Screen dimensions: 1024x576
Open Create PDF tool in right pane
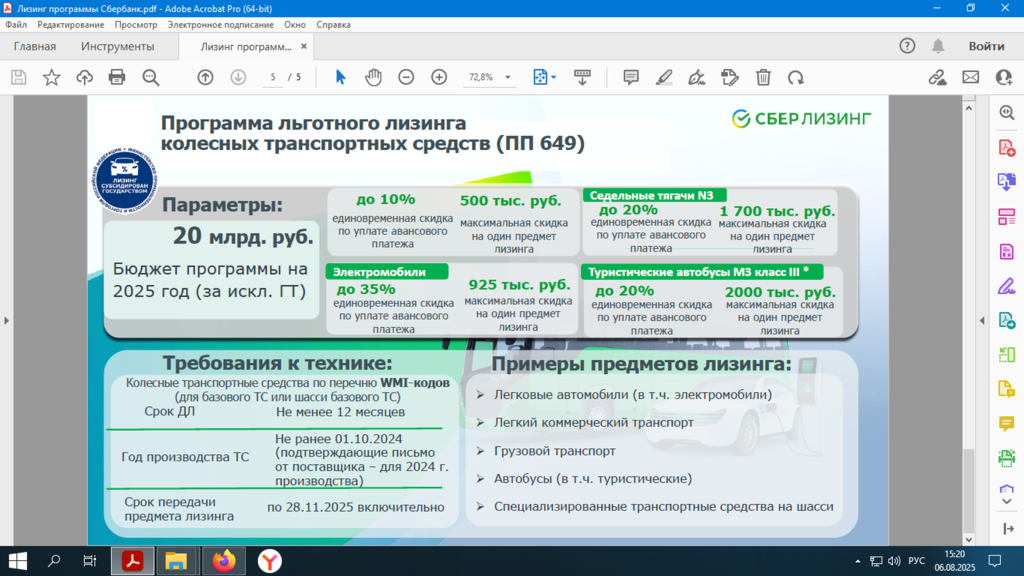point(1006,148)
